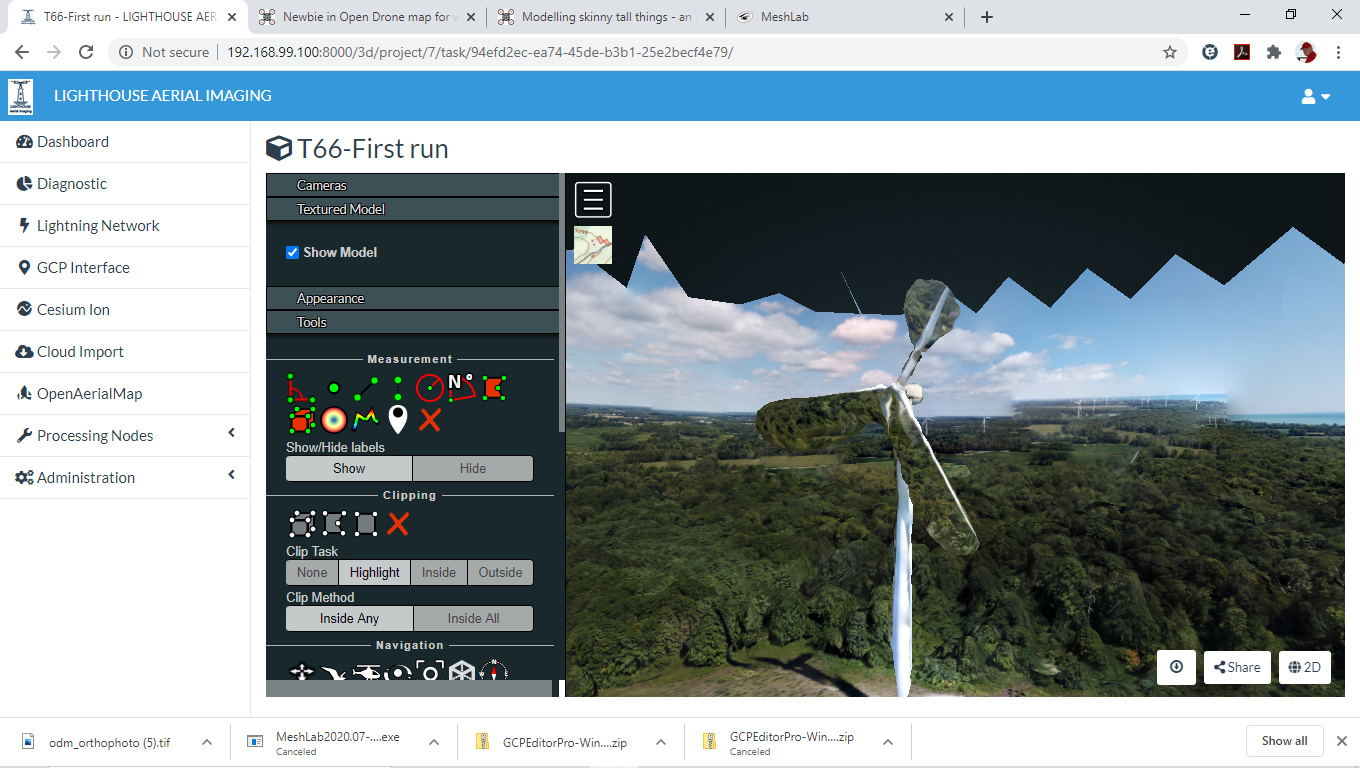1360x768 pixels.
Task: Set Clip Task to Outside
Action: coord(500,572)
